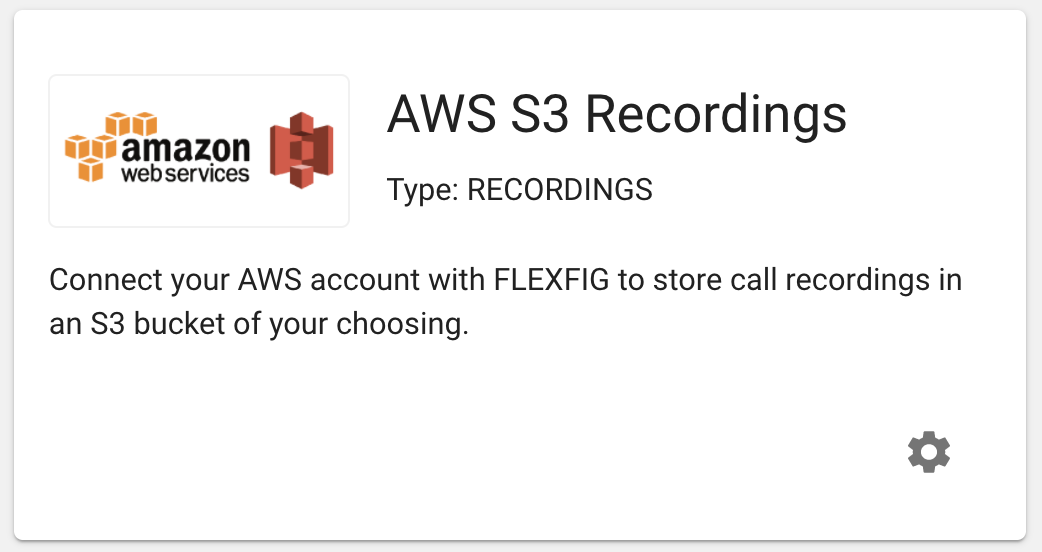1042x552 pixels.
Task: Click the word 'Recordings' in the title
Action: click(x=716, y=114)
